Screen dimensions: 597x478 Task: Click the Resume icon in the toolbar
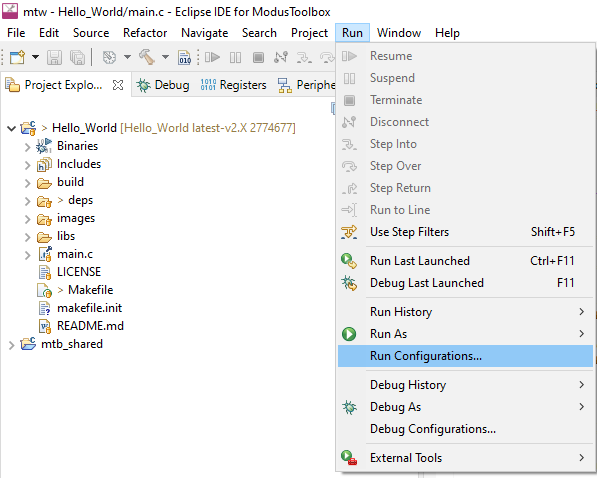(x=212, y=58)
